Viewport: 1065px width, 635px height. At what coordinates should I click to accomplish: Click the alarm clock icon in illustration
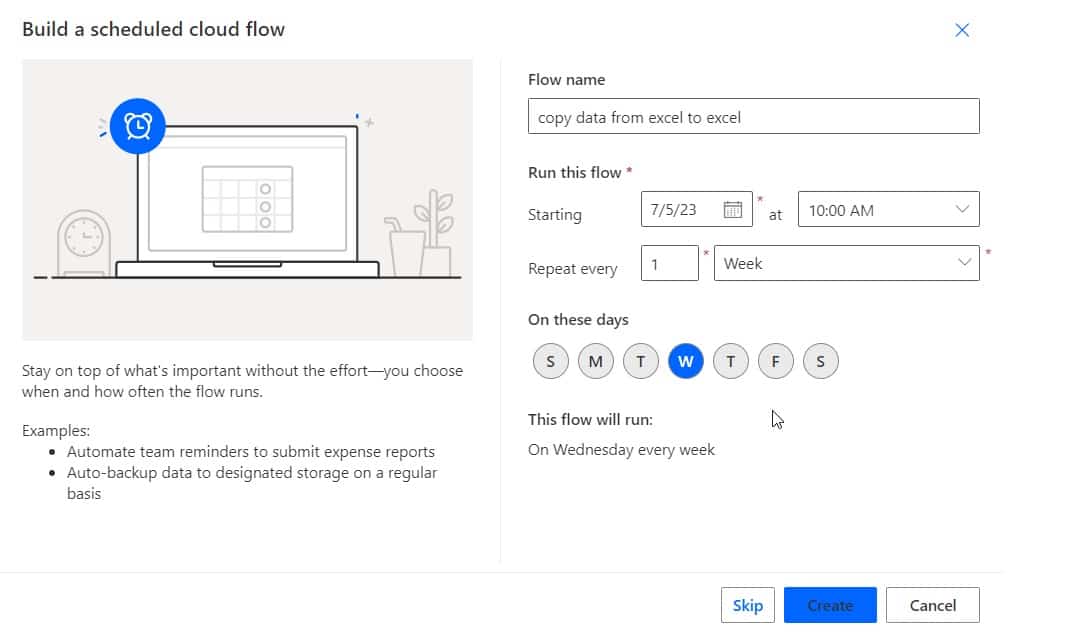pyautogui.click(x=138, y=126)
